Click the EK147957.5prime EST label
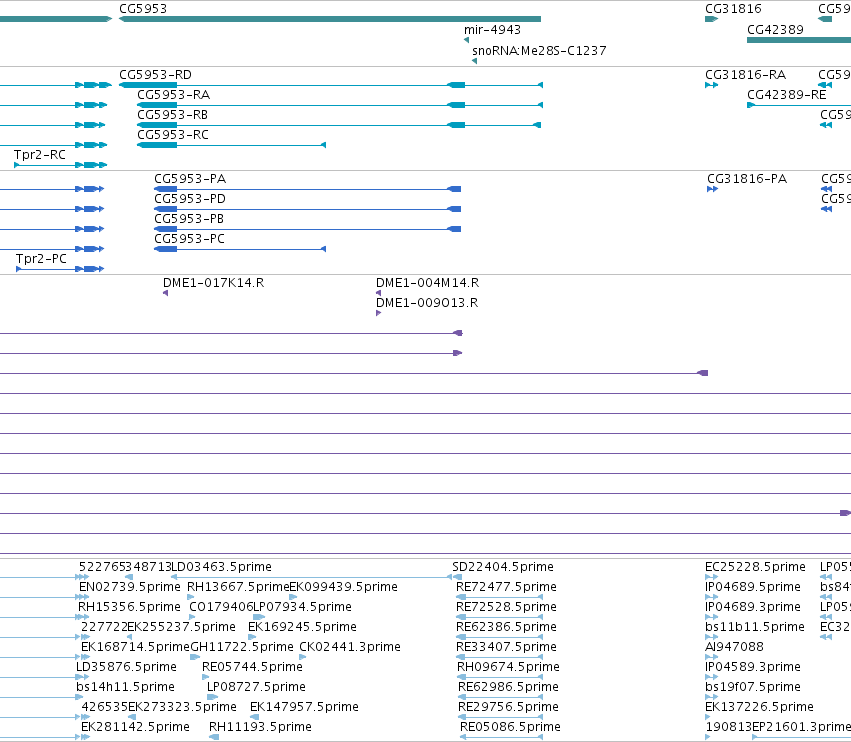This screenshot has width=851, height=742. click(304, 707)
